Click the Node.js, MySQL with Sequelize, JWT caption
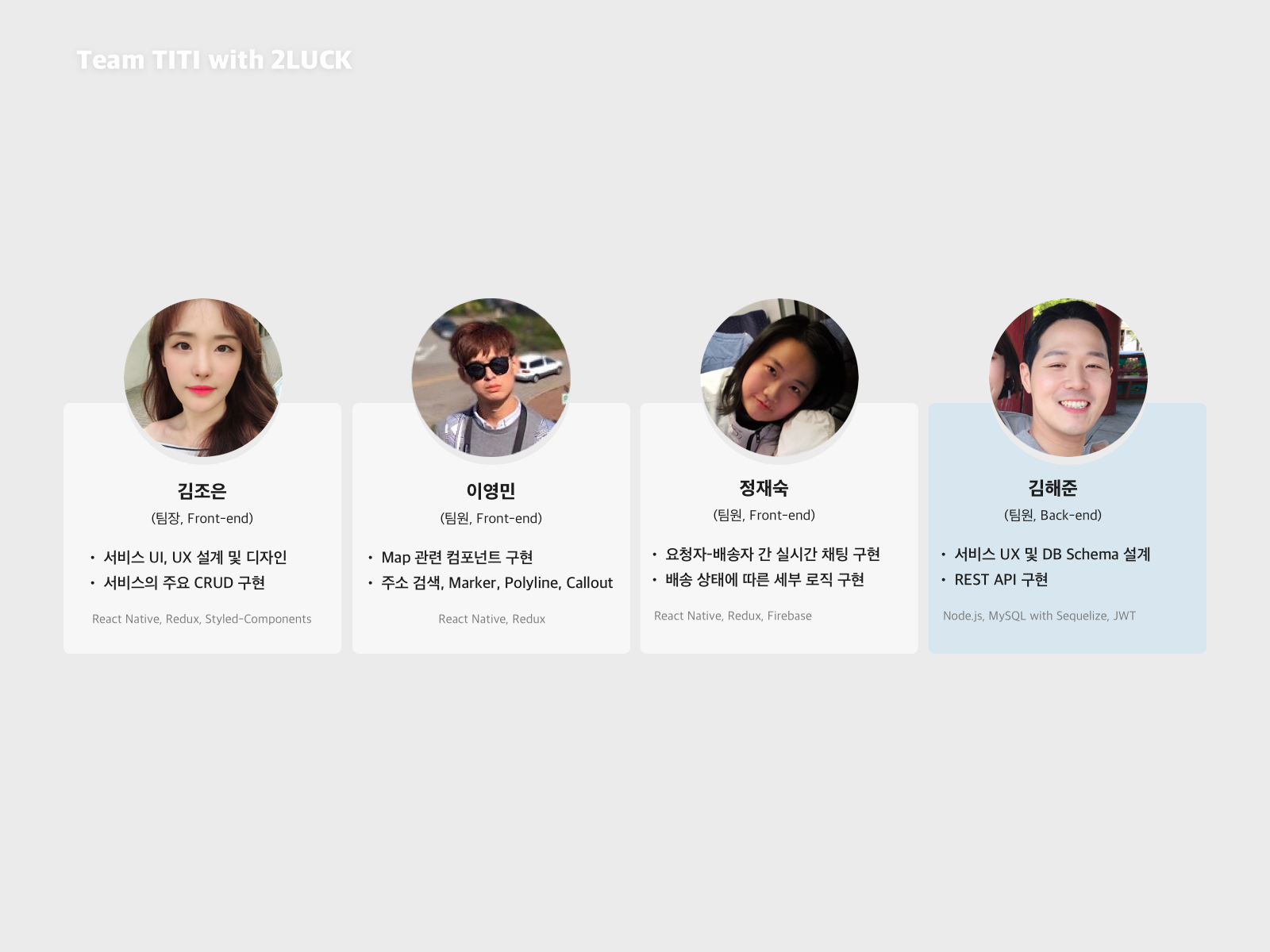Image resolution: width=1270 pixels, height=952 pixels. 1039,616
